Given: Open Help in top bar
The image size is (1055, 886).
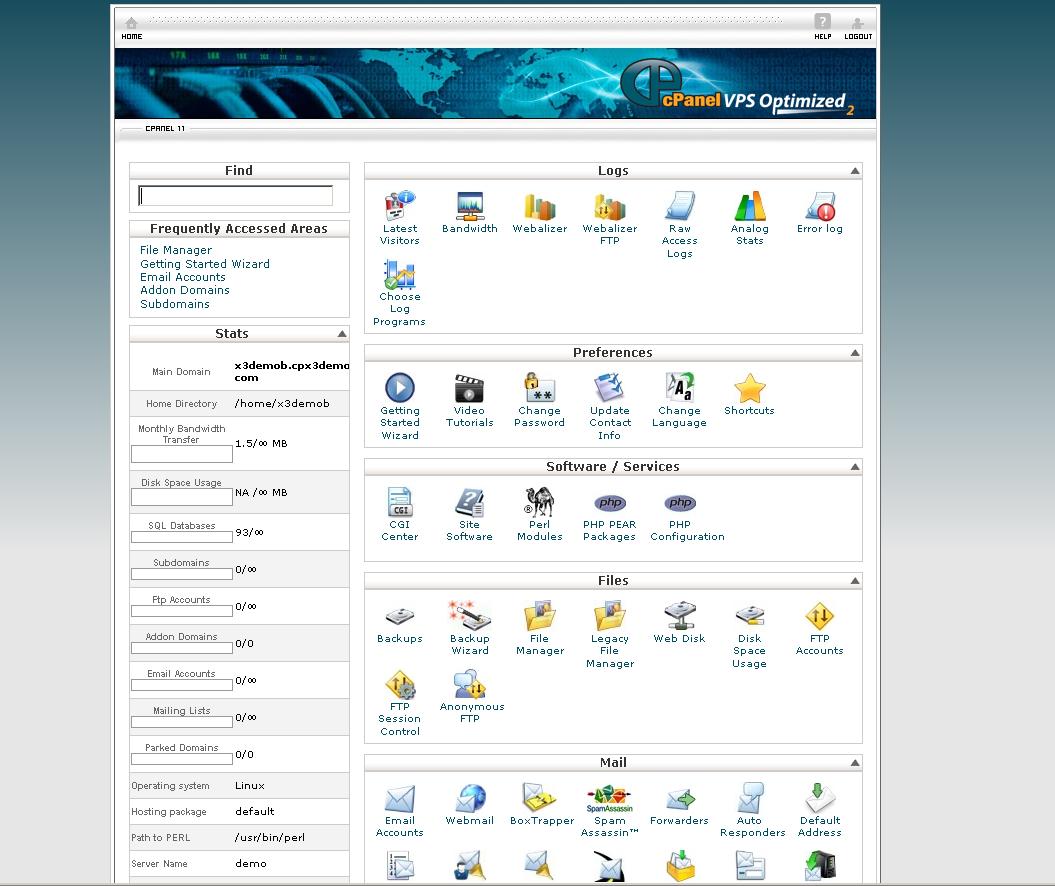Looking at the screenshot, I should (822, 28).
